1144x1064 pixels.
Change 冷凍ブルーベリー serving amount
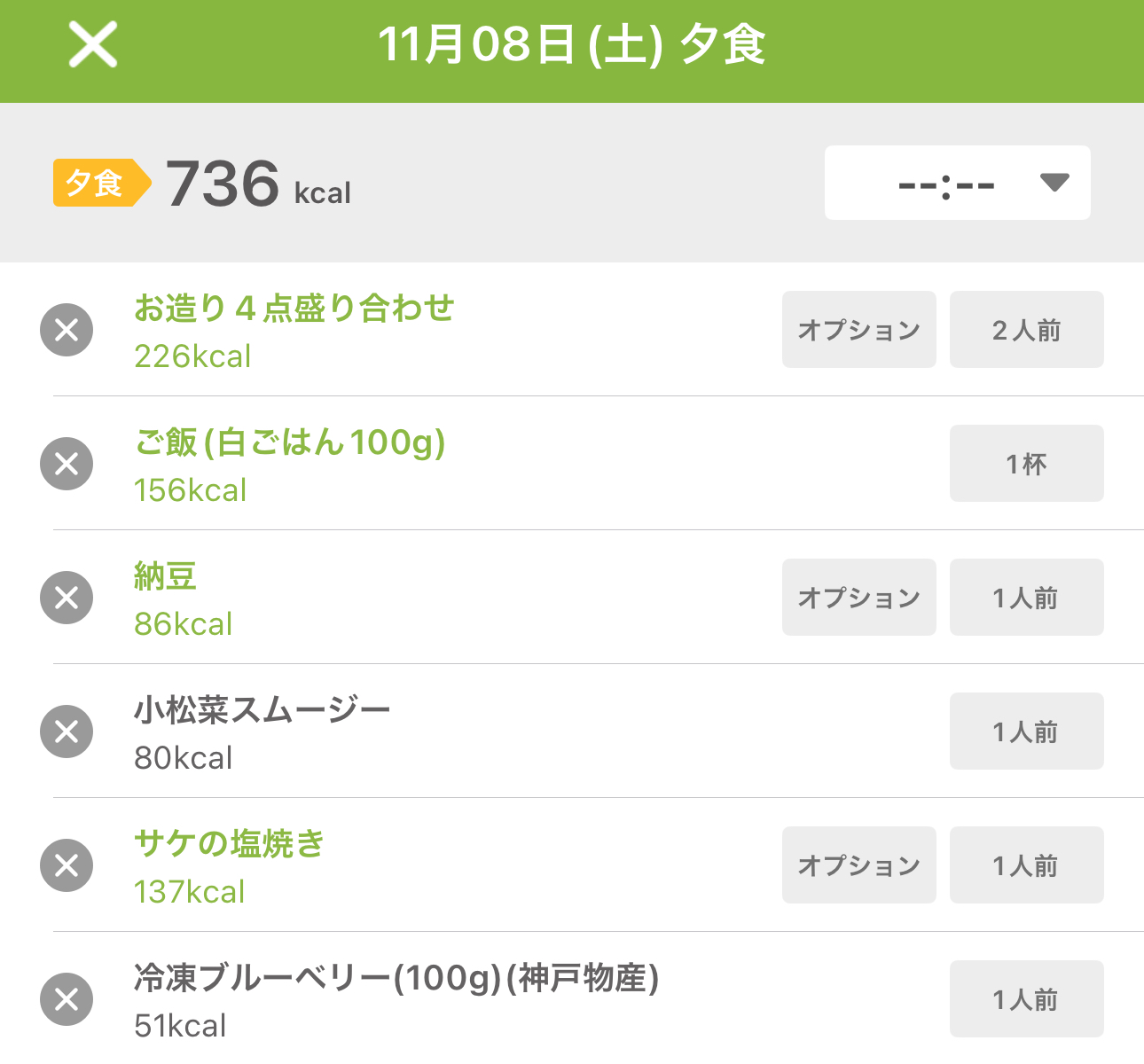click(x=1026, y=999)
